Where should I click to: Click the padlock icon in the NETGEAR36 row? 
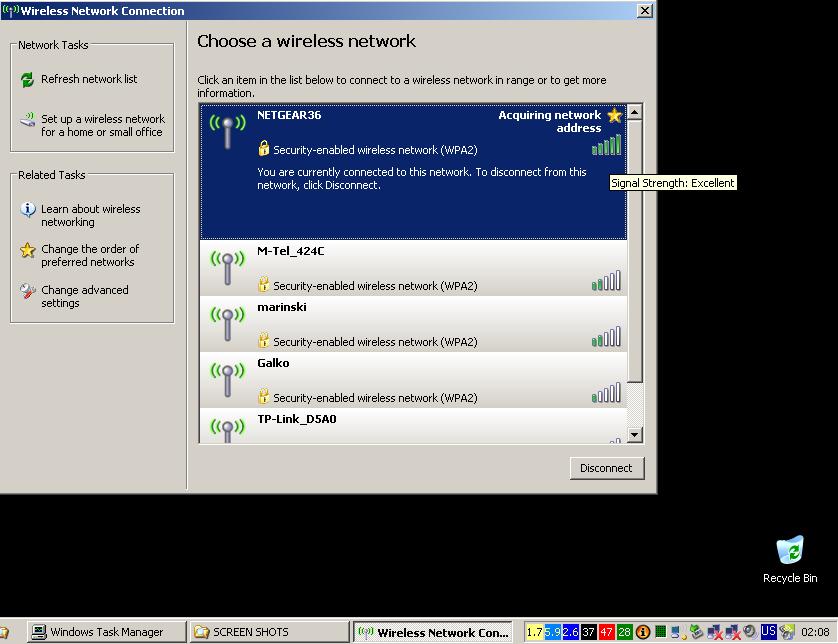coord(263,148)
